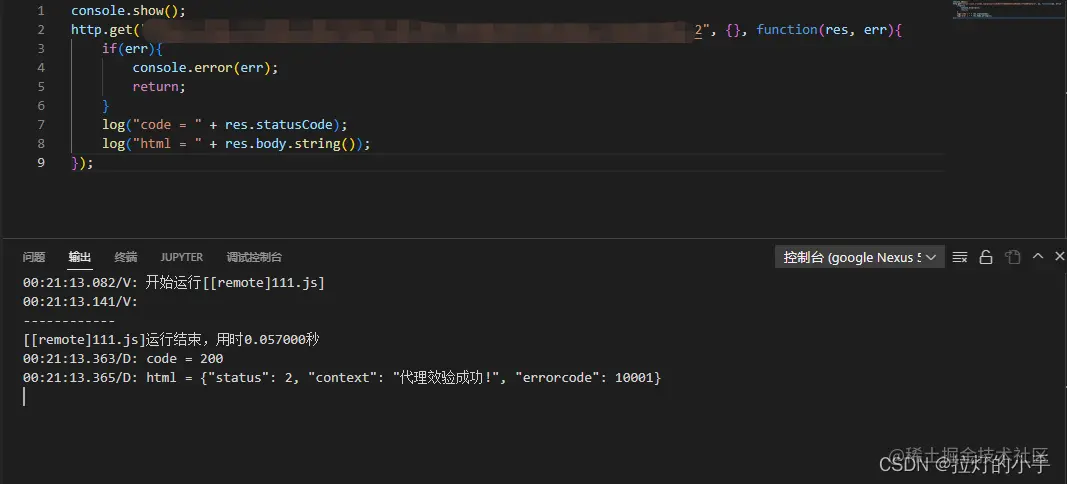The width and height of the screenshot is (1067, 484).
Task: Toggle the output auto-scroll lock icon
Action: (985, 257)
